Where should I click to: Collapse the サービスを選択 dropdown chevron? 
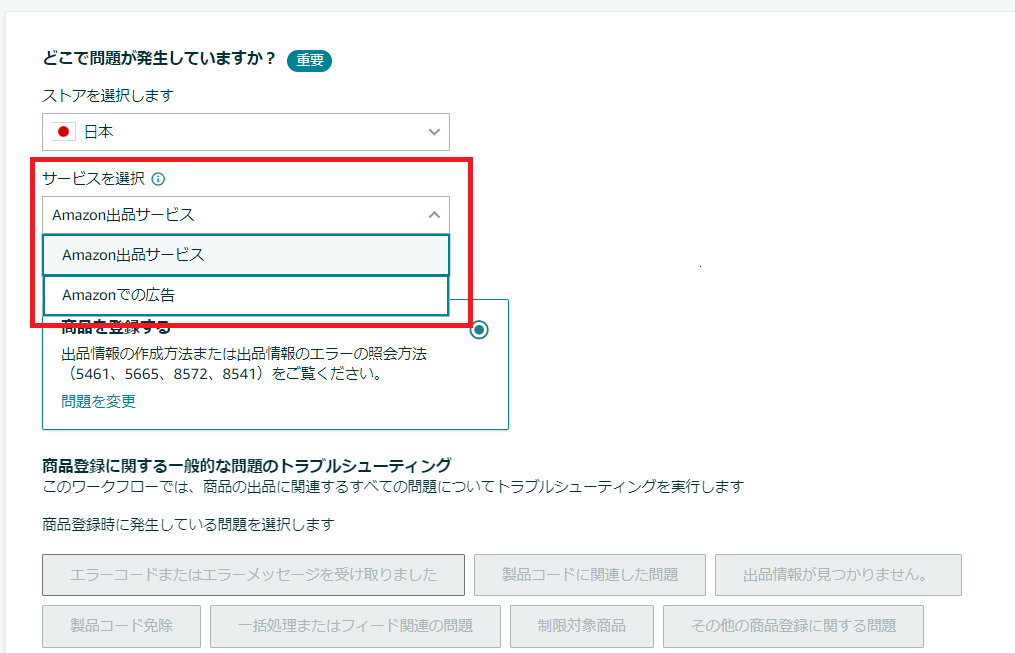434,215
